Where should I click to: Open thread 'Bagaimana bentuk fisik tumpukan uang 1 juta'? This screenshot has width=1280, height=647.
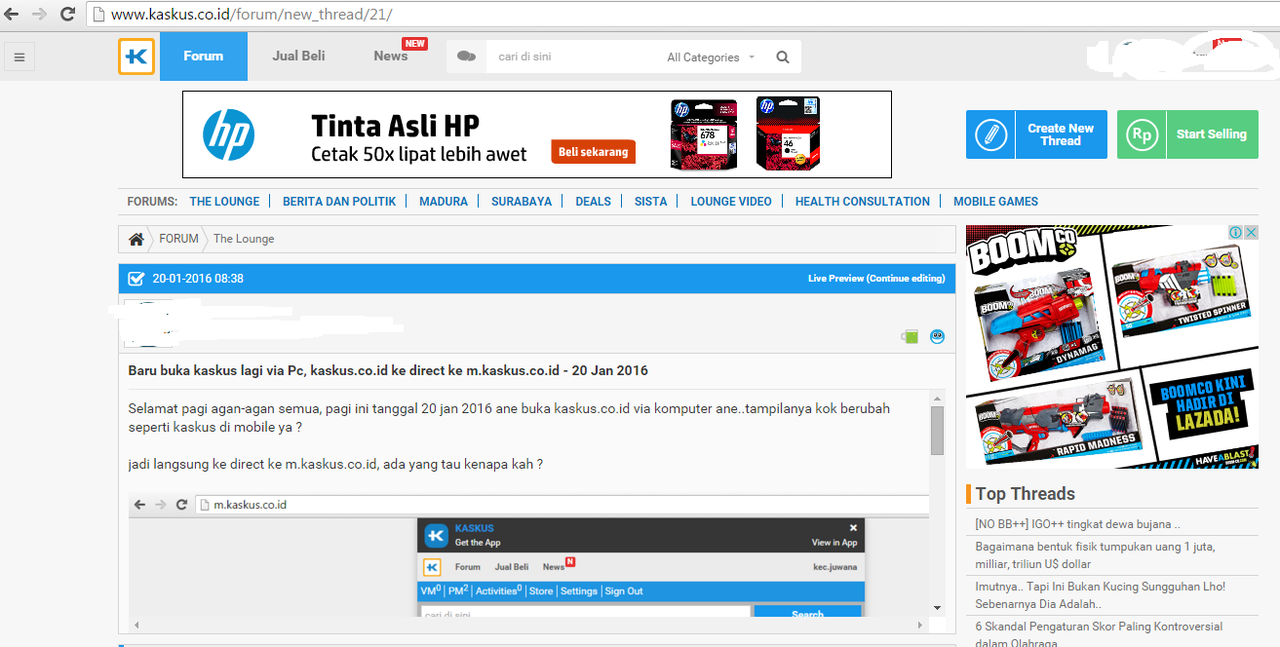coord(1095,555)
